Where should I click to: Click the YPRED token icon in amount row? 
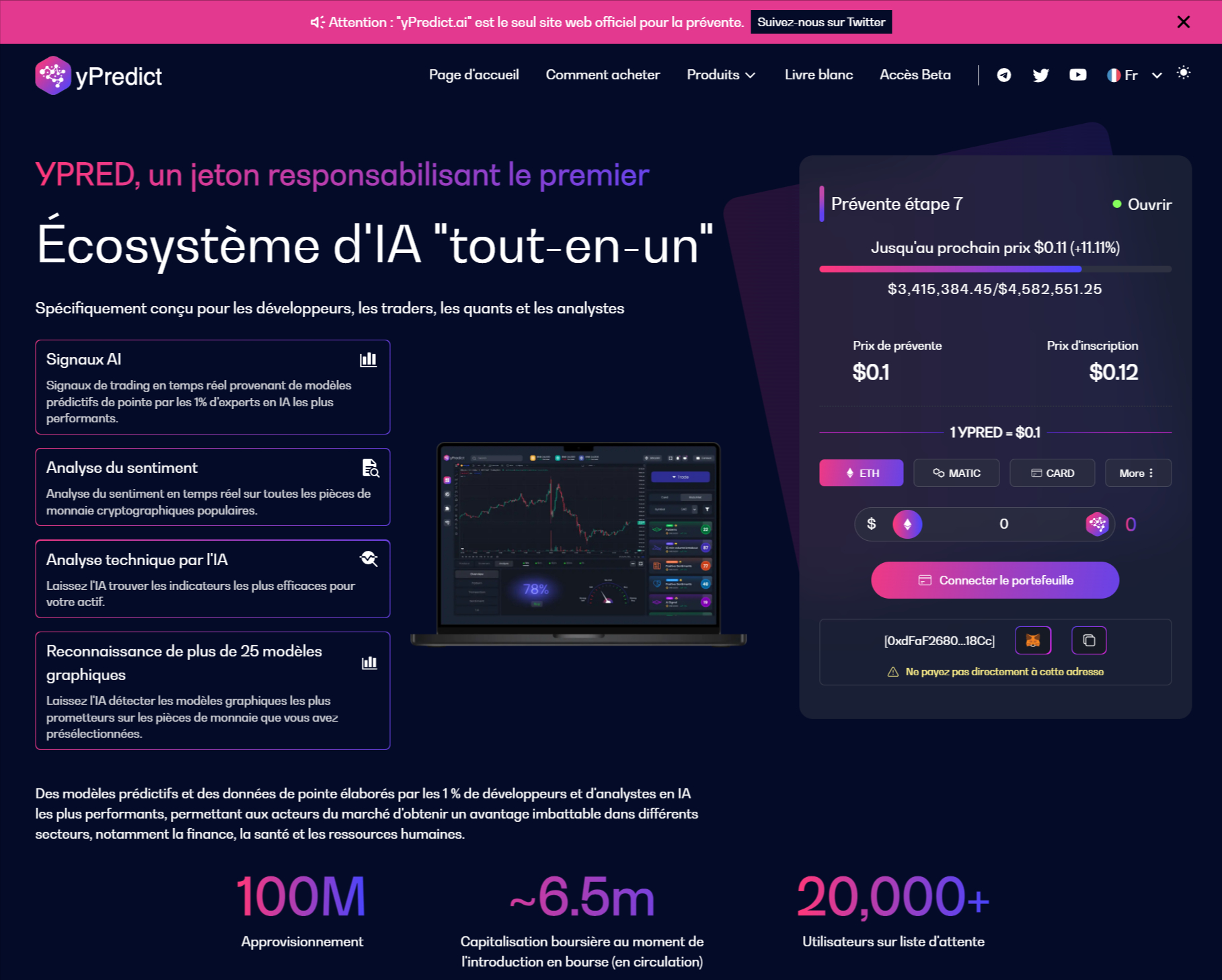(x=1097, y=524)
